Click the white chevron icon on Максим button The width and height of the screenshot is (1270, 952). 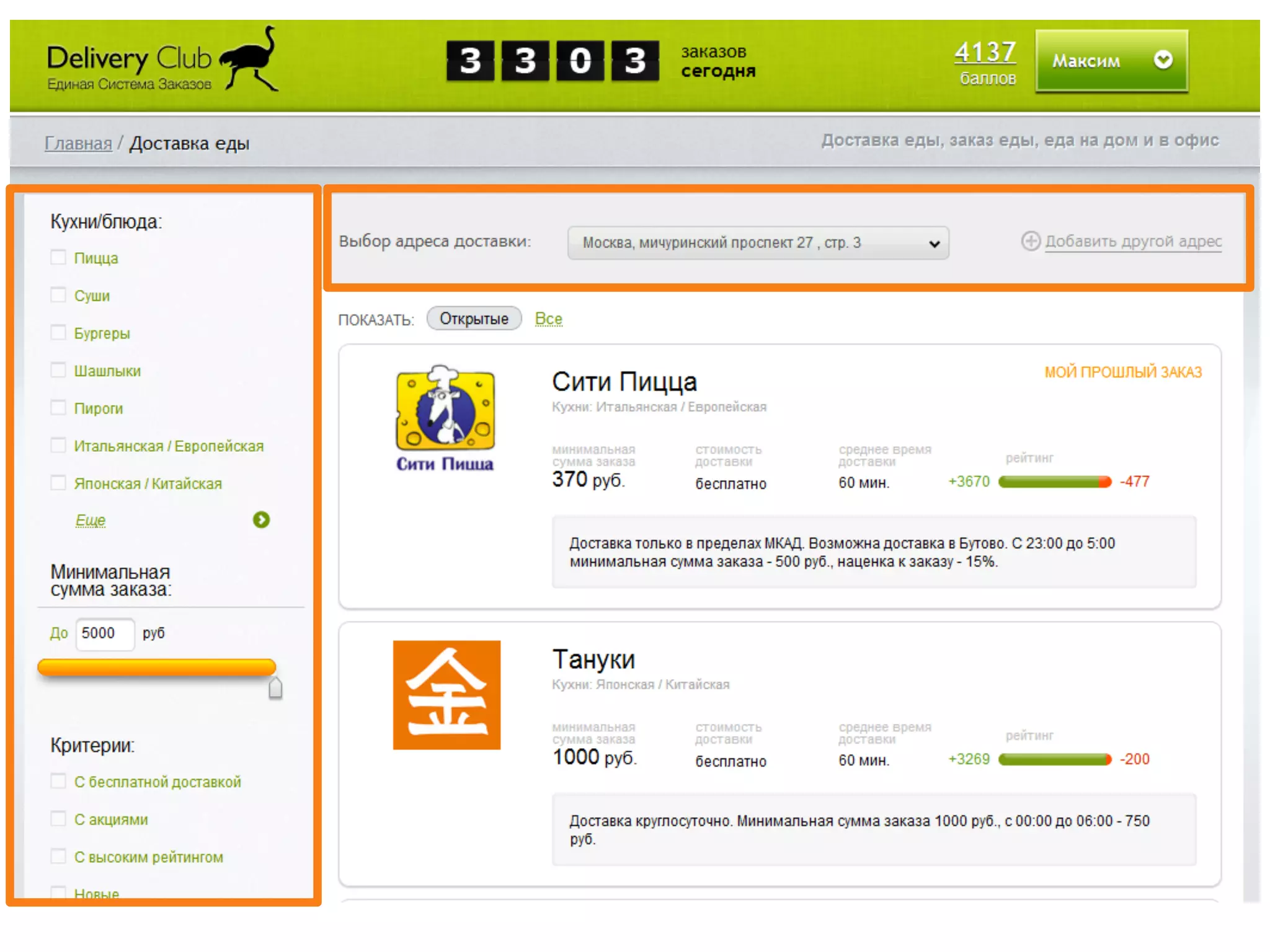[x=1163, y=60]
